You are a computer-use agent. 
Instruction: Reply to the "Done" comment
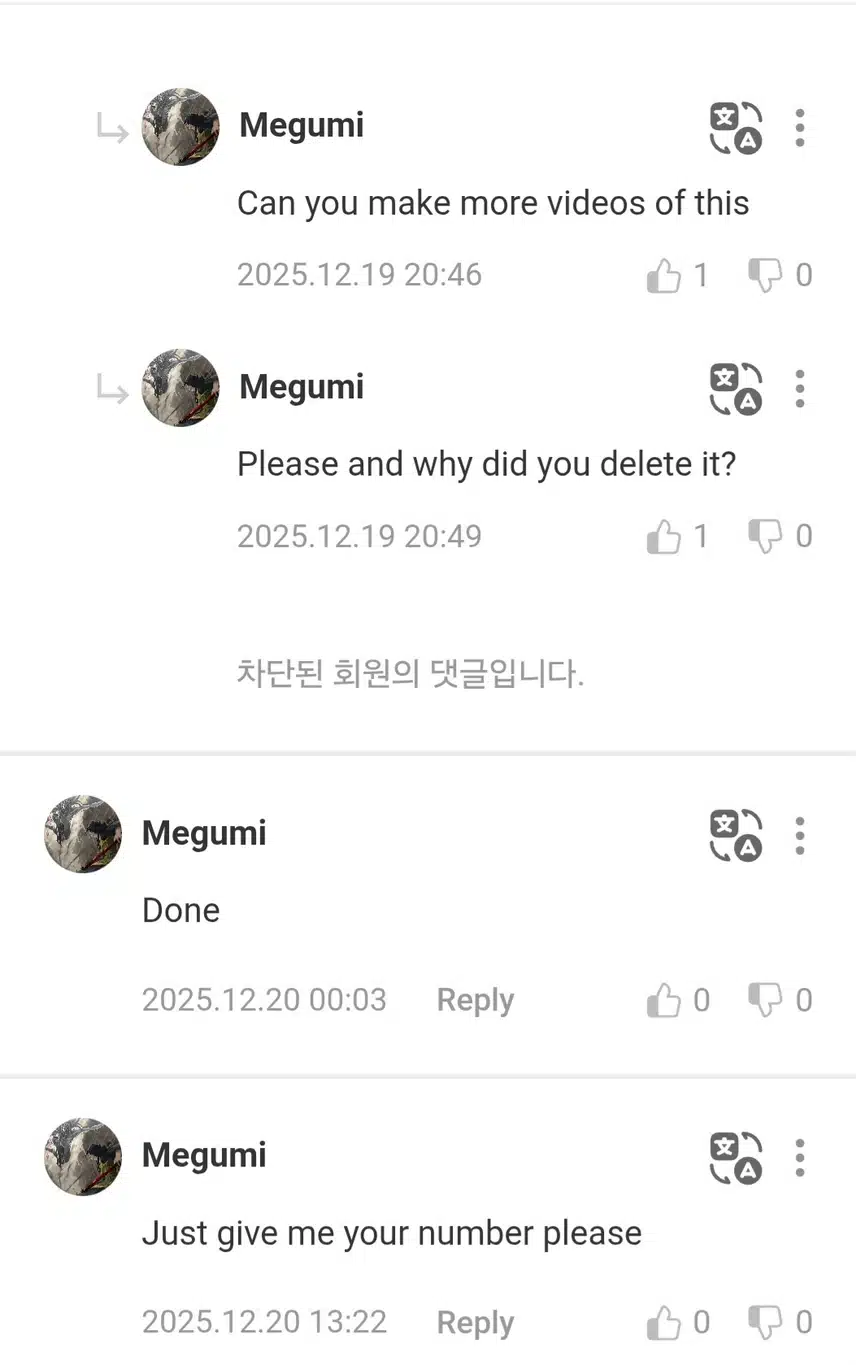tap(475, 1000)
